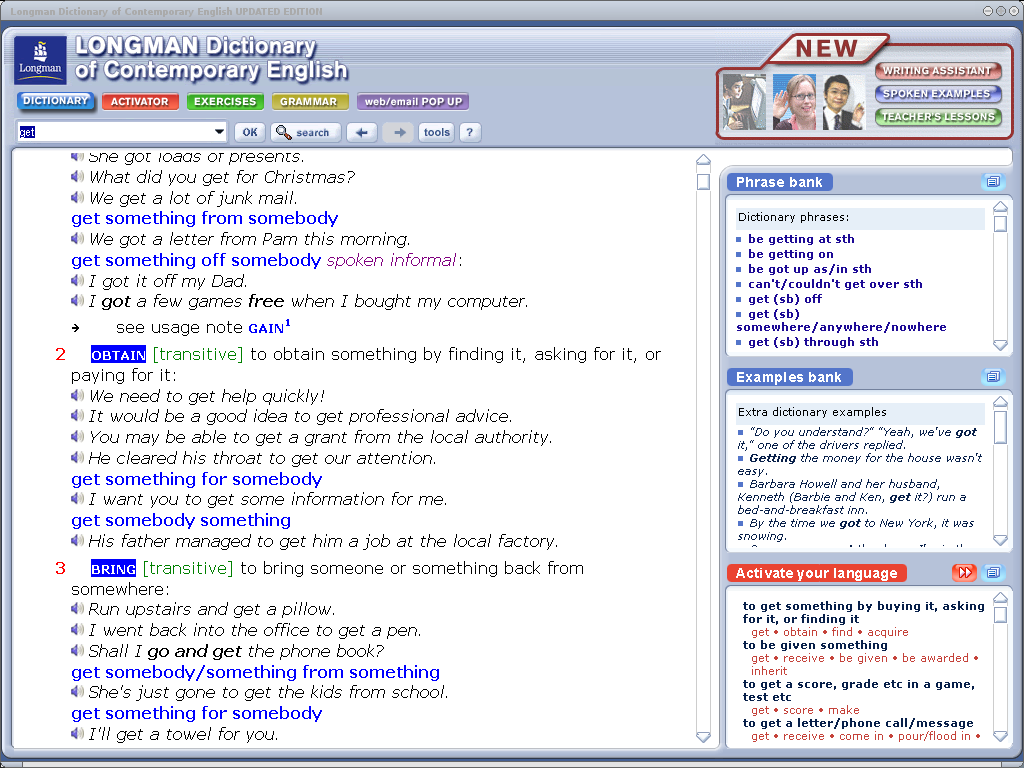
Task: Click the woman's photo thumbnail in the NEW banner
Action: pos(793,102)
